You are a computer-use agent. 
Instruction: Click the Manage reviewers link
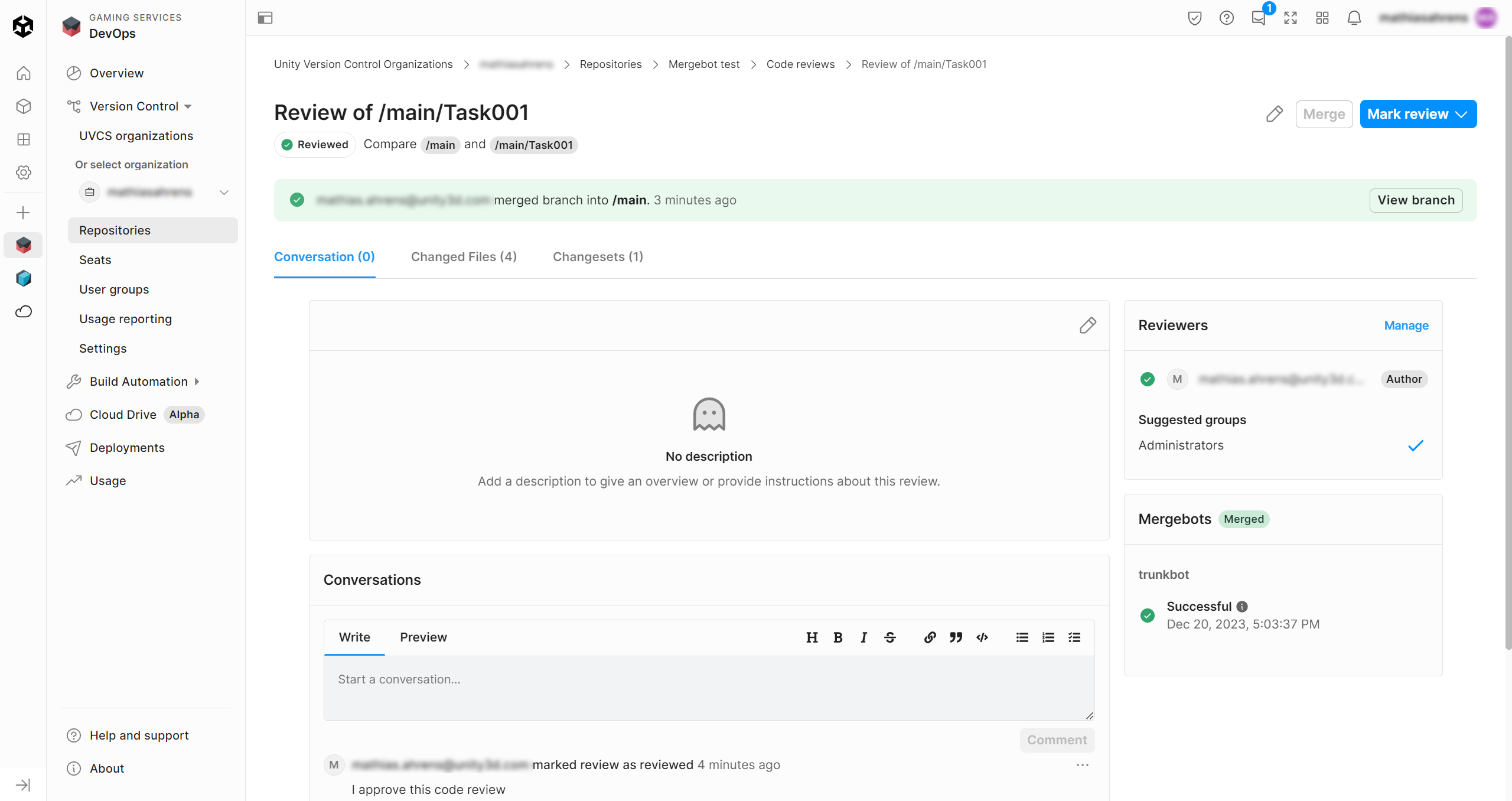click(1406, 325)
